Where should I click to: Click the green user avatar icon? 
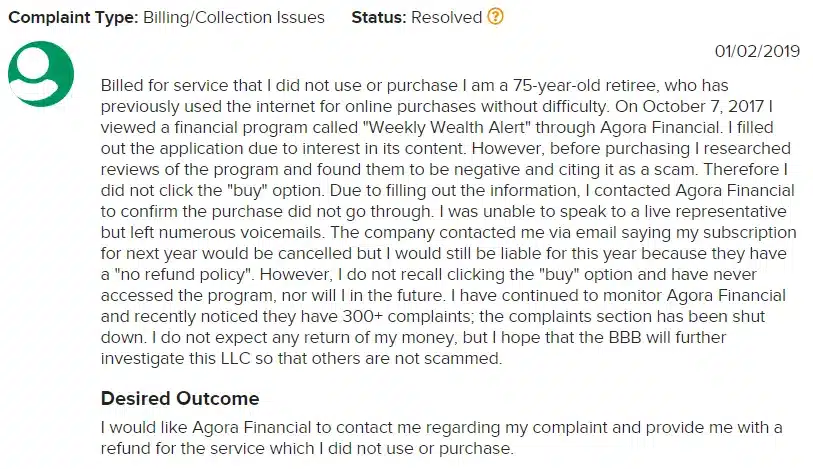click(41, 74)
